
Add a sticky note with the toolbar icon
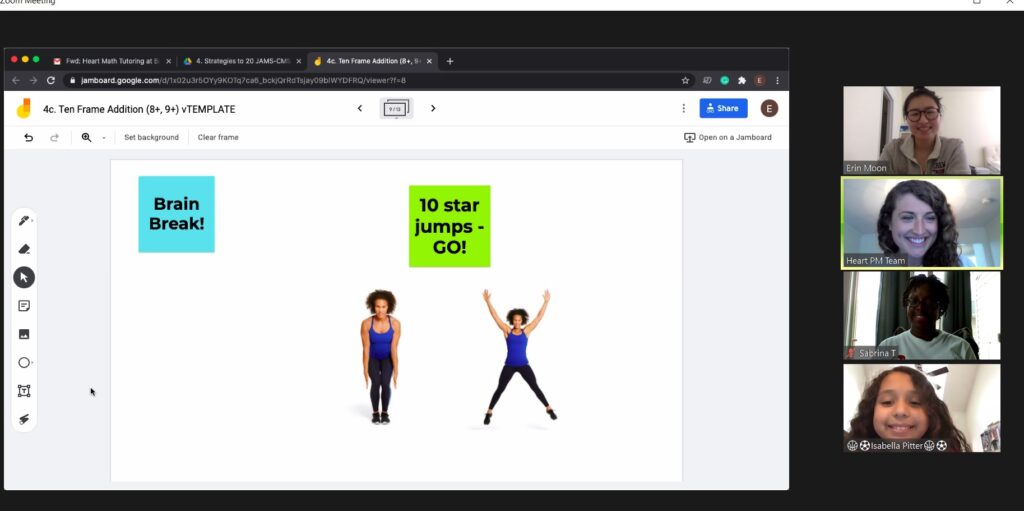coord(24,306)
